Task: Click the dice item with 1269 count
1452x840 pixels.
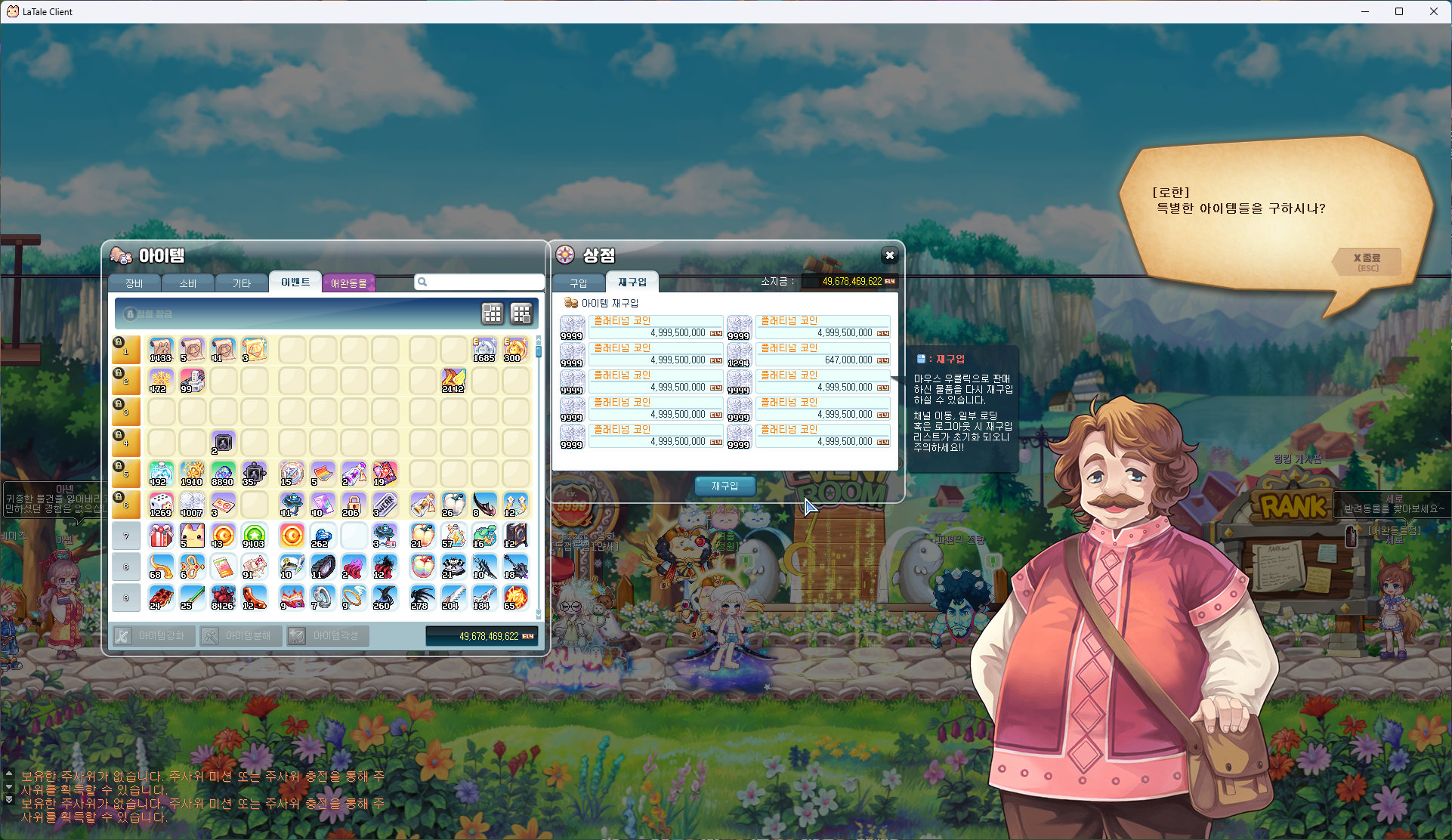Action: (x=160, y=505)
